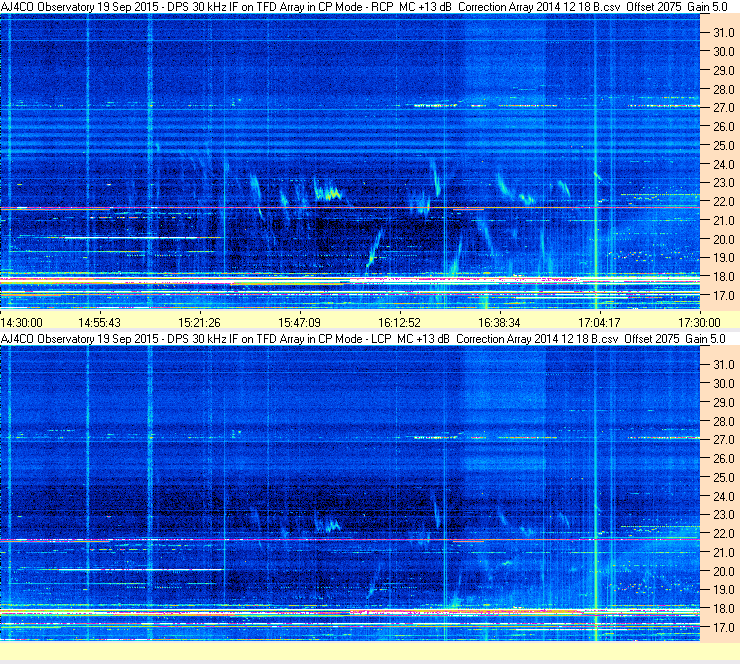The height and width of the screenshot is (664, 740).
Task: Click 20.0 frequency label in RCP panel
Action: [x=724, y=240]
